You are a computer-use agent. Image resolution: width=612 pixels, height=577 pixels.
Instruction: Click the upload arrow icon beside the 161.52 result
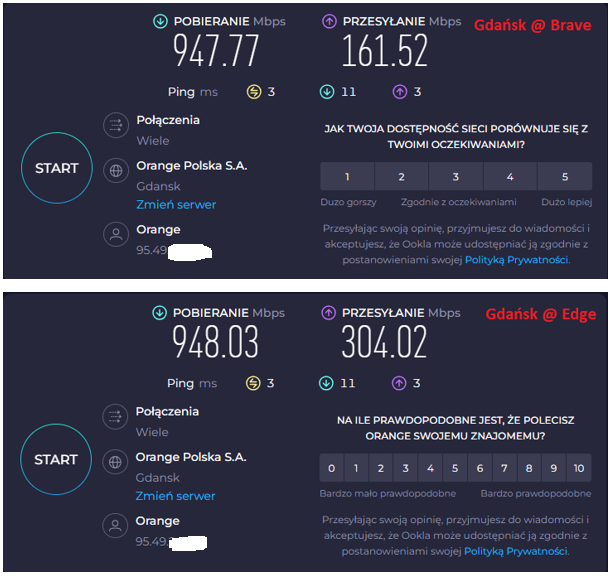pyautogui.click(x=330, y=21)
